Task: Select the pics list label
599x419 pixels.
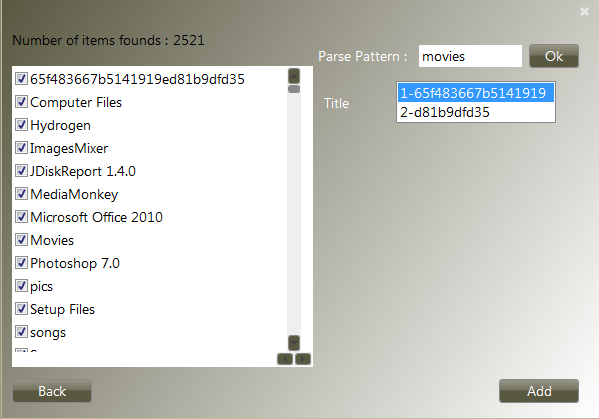Action: (41, 286)
